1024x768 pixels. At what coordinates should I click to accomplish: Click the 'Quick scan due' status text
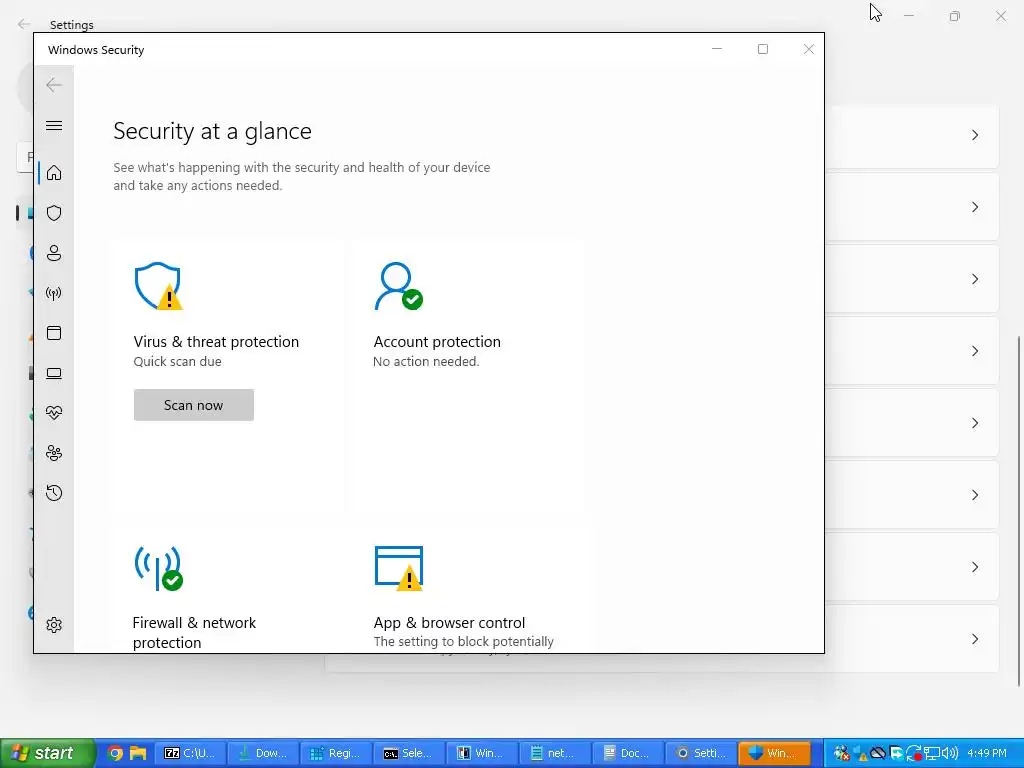pos(178,361)
